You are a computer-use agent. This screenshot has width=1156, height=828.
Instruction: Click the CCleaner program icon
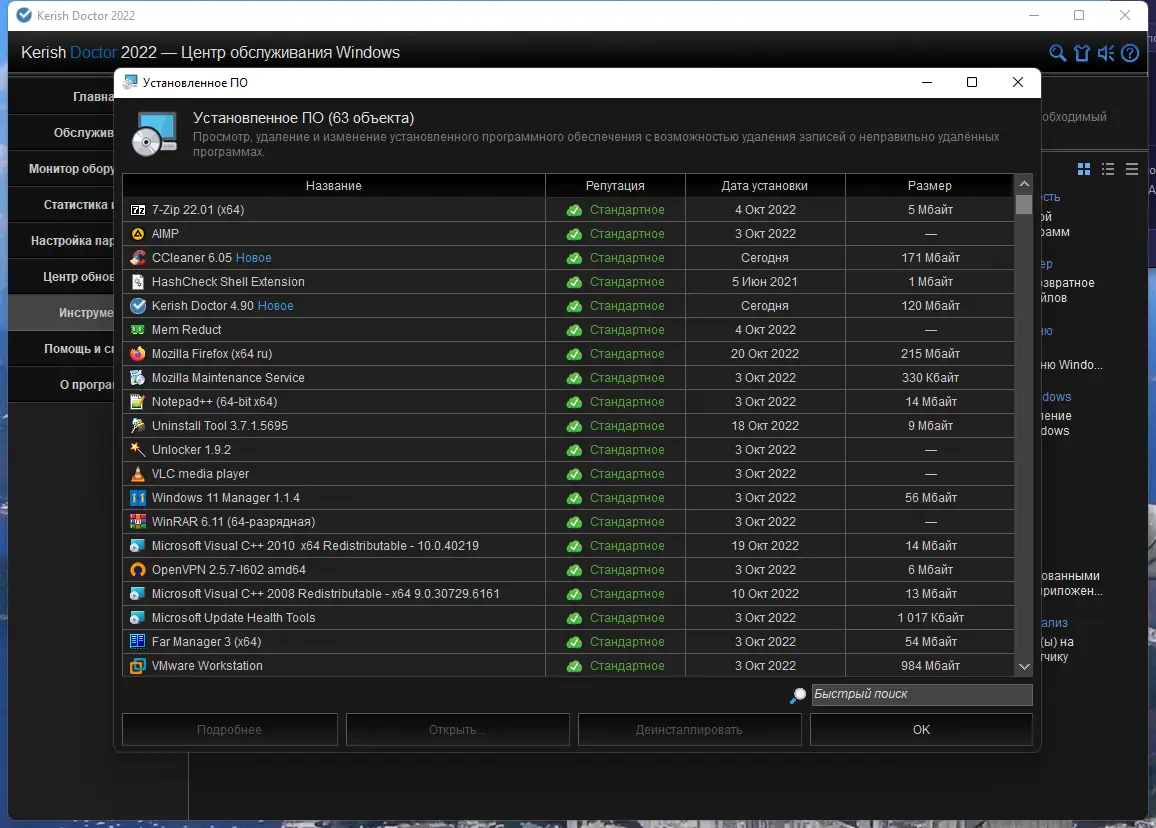[138, 258]
